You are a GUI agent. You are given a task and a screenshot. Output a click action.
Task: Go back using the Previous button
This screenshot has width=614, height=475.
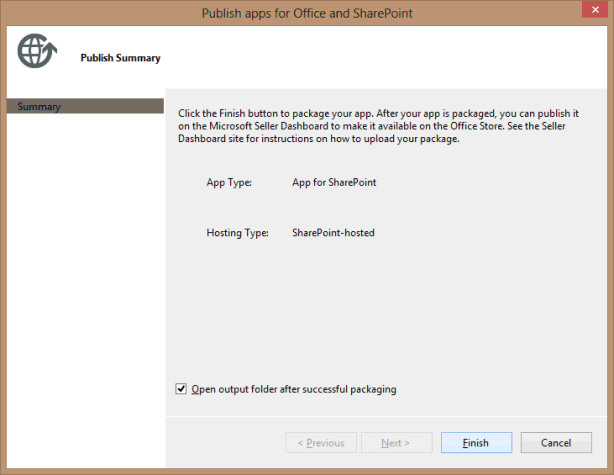320,443
